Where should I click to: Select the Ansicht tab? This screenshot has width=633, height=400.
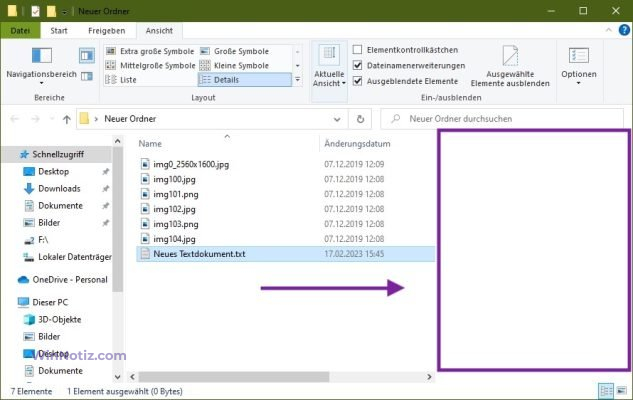pos(159,31)
